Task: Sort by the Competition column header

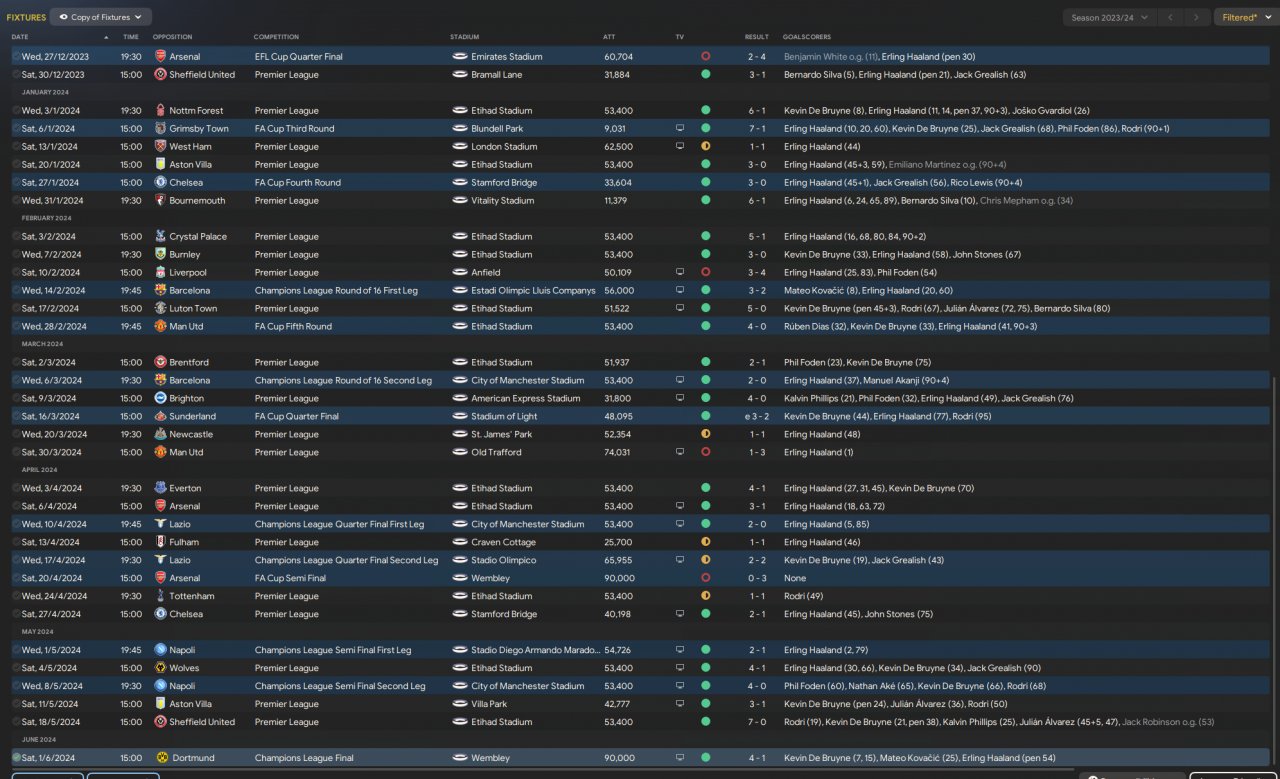Action: tap(276, 37)
